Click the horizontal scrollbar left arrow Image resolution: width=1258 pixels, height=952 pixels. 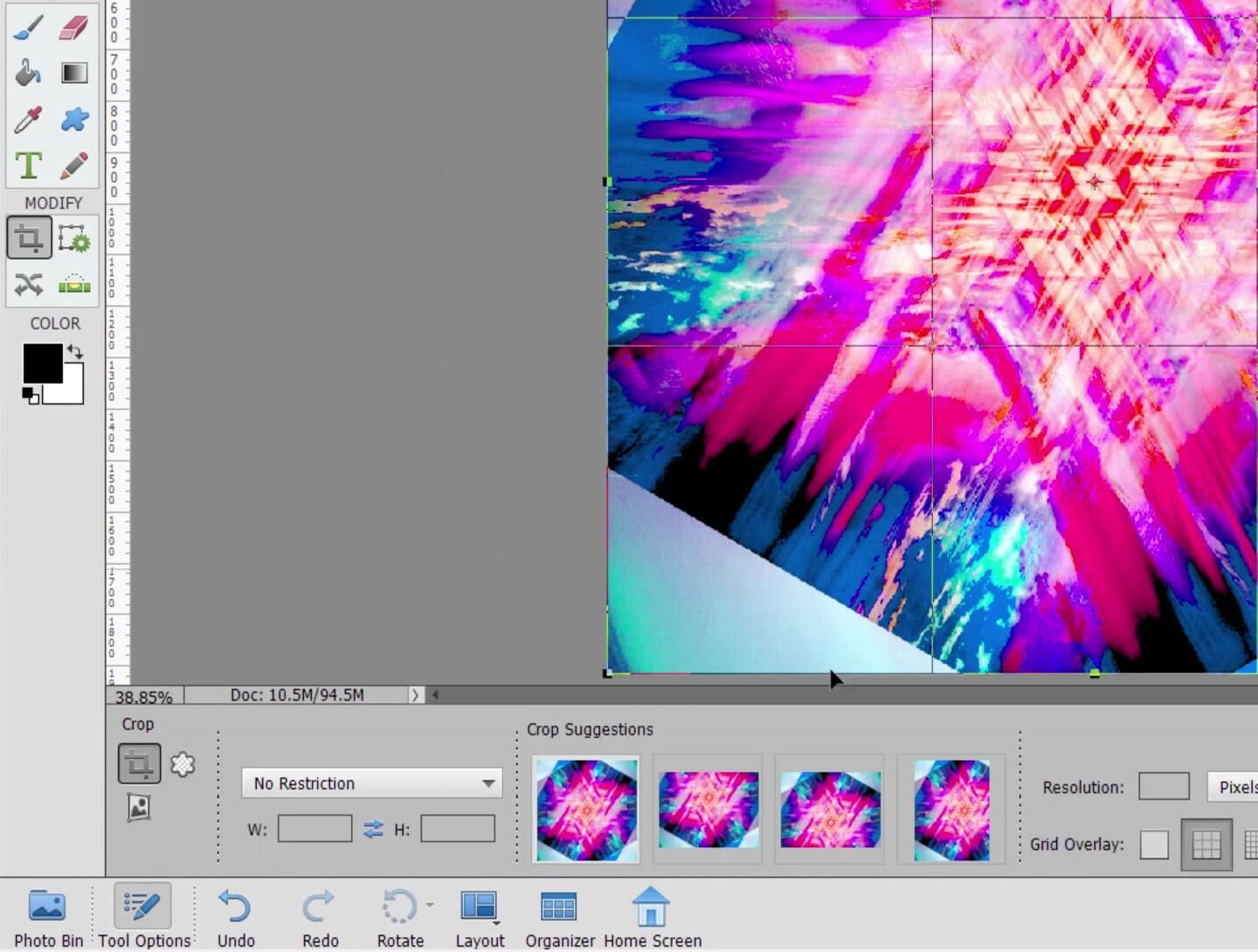click(x=435, y=695)
